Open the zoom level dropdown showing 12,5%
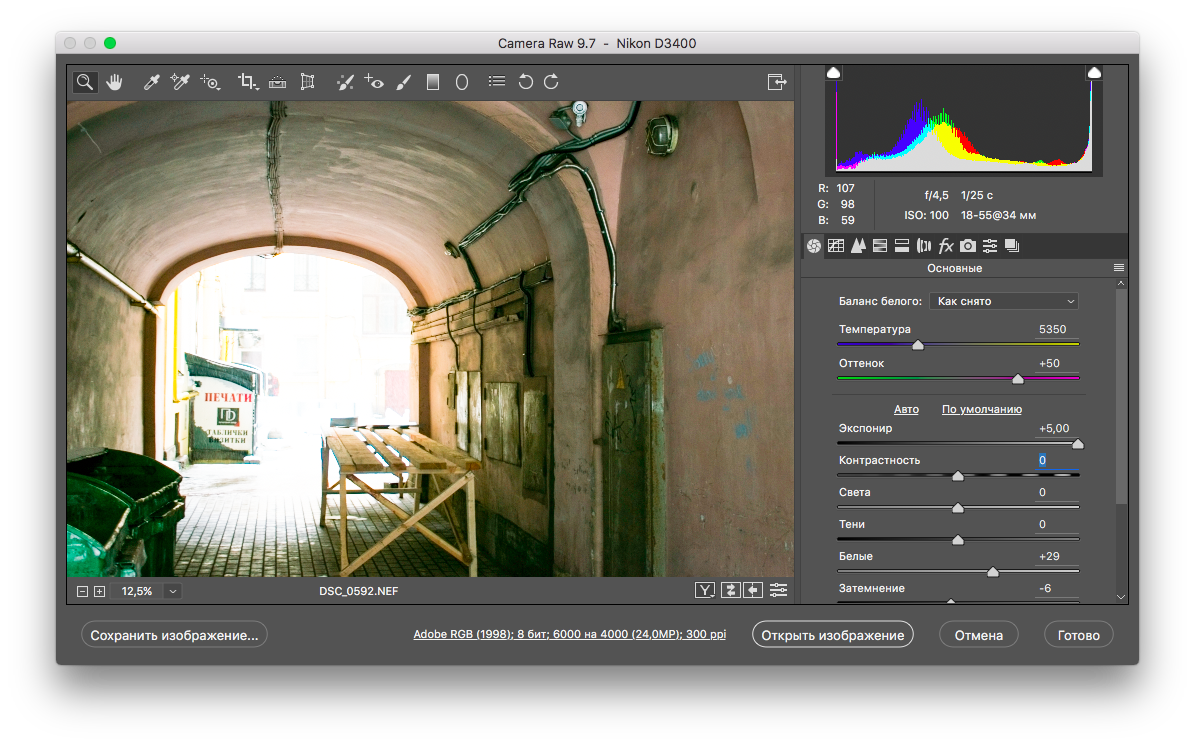The image size is (1195, 745). pos(173,591)
